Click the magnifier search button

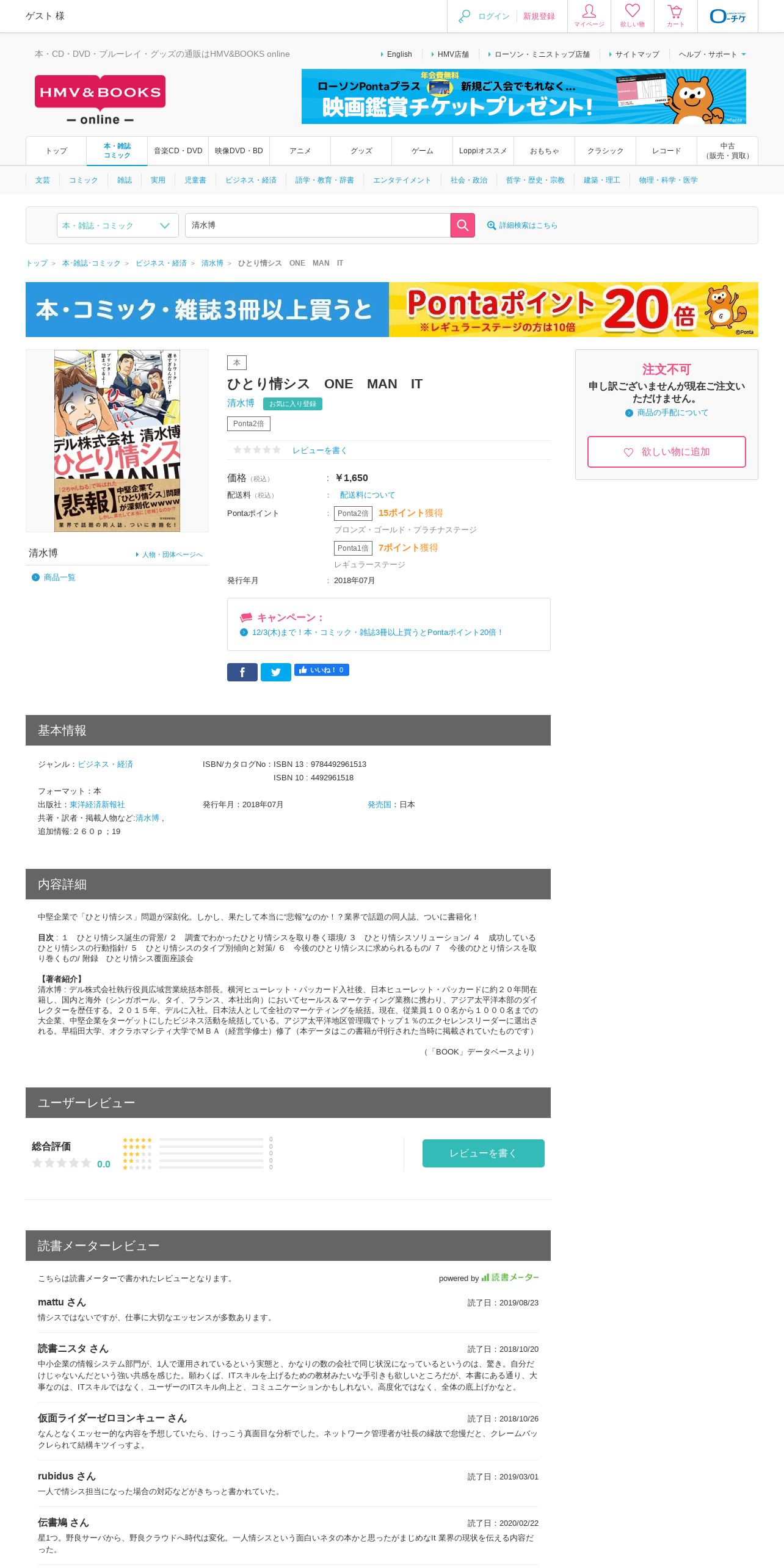pyautogui.click(x=463, y=225)
